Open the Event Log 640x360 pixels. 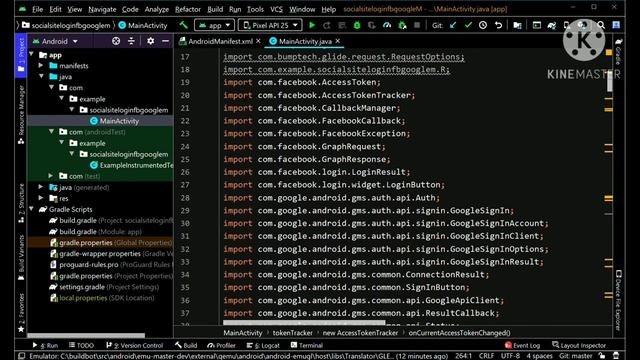522,345
